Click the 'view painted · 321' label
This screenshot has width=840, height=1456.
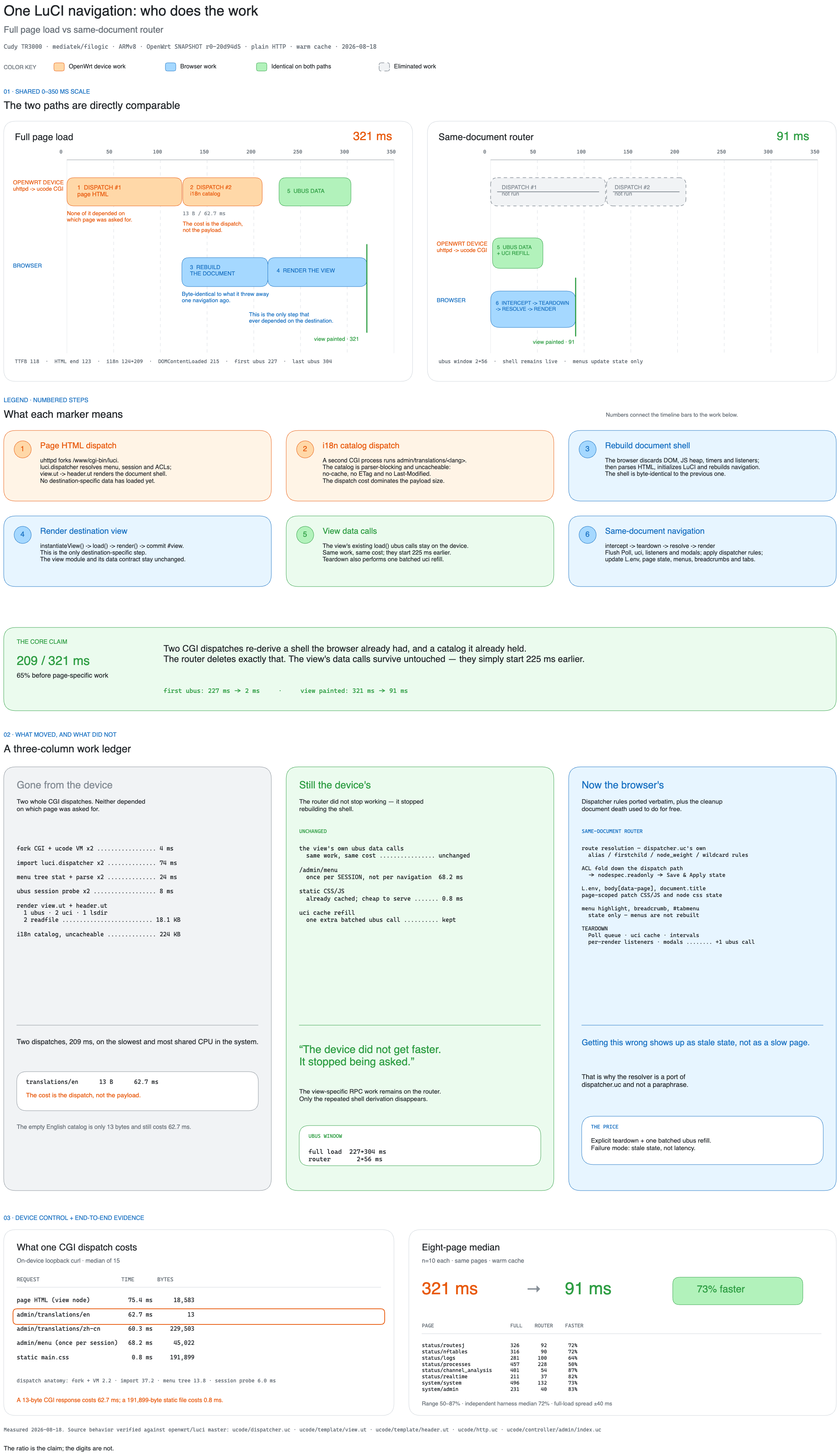point(336,339)
